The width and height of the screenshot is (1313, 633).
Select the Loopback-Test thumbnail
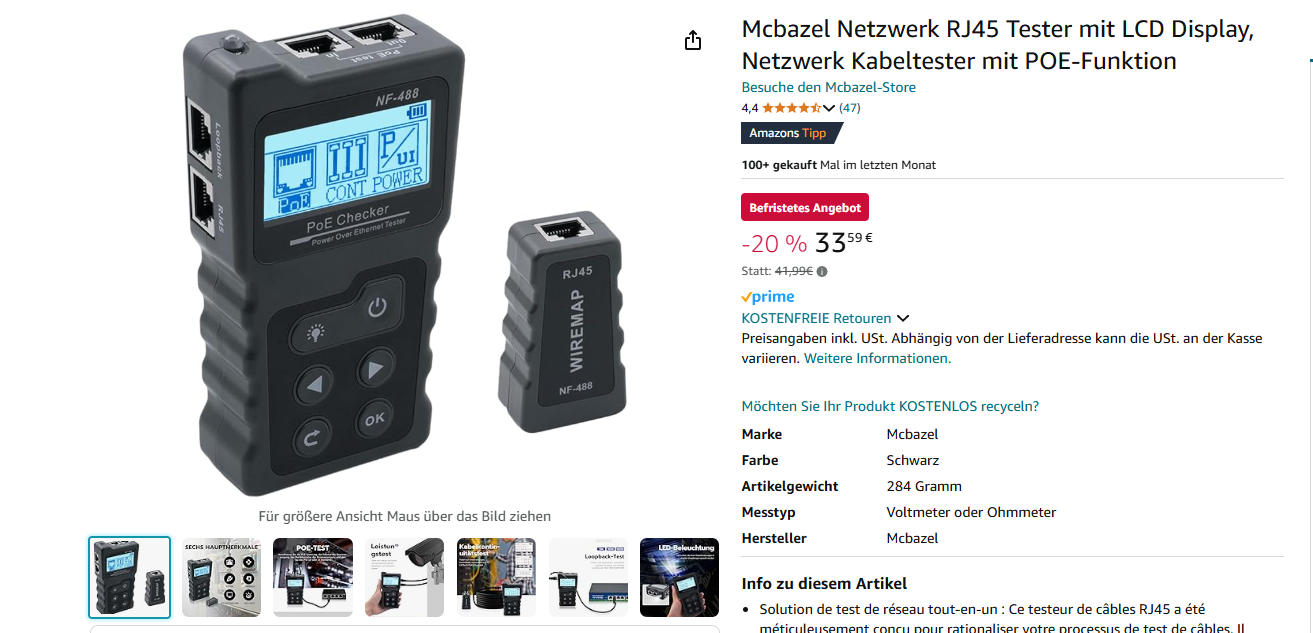coord(588,577)
